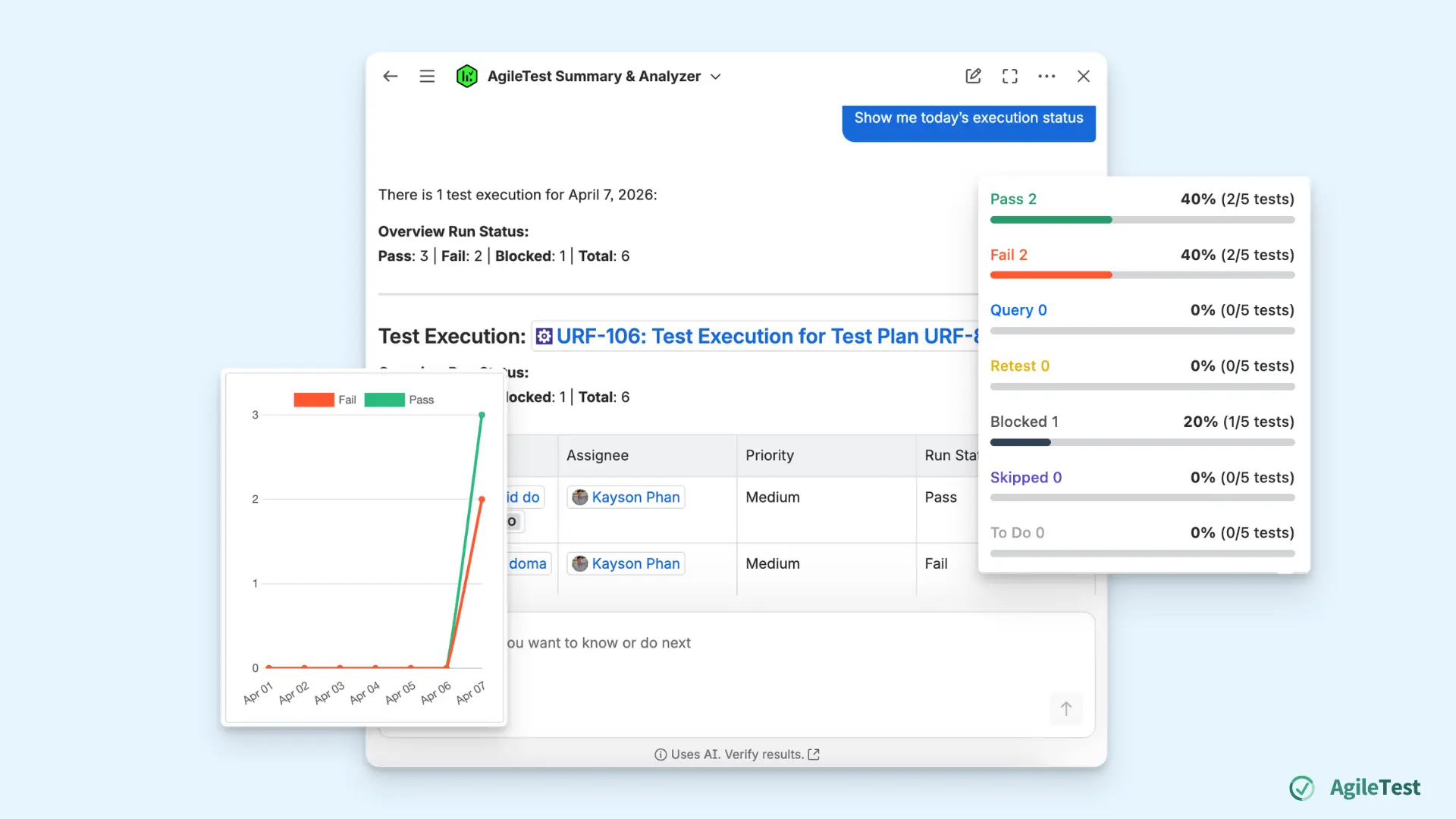Expand the AgileTest Summary & Analyzer dropdown chevron
Viewport: 1456px width, 819px height.
point(716,77)
